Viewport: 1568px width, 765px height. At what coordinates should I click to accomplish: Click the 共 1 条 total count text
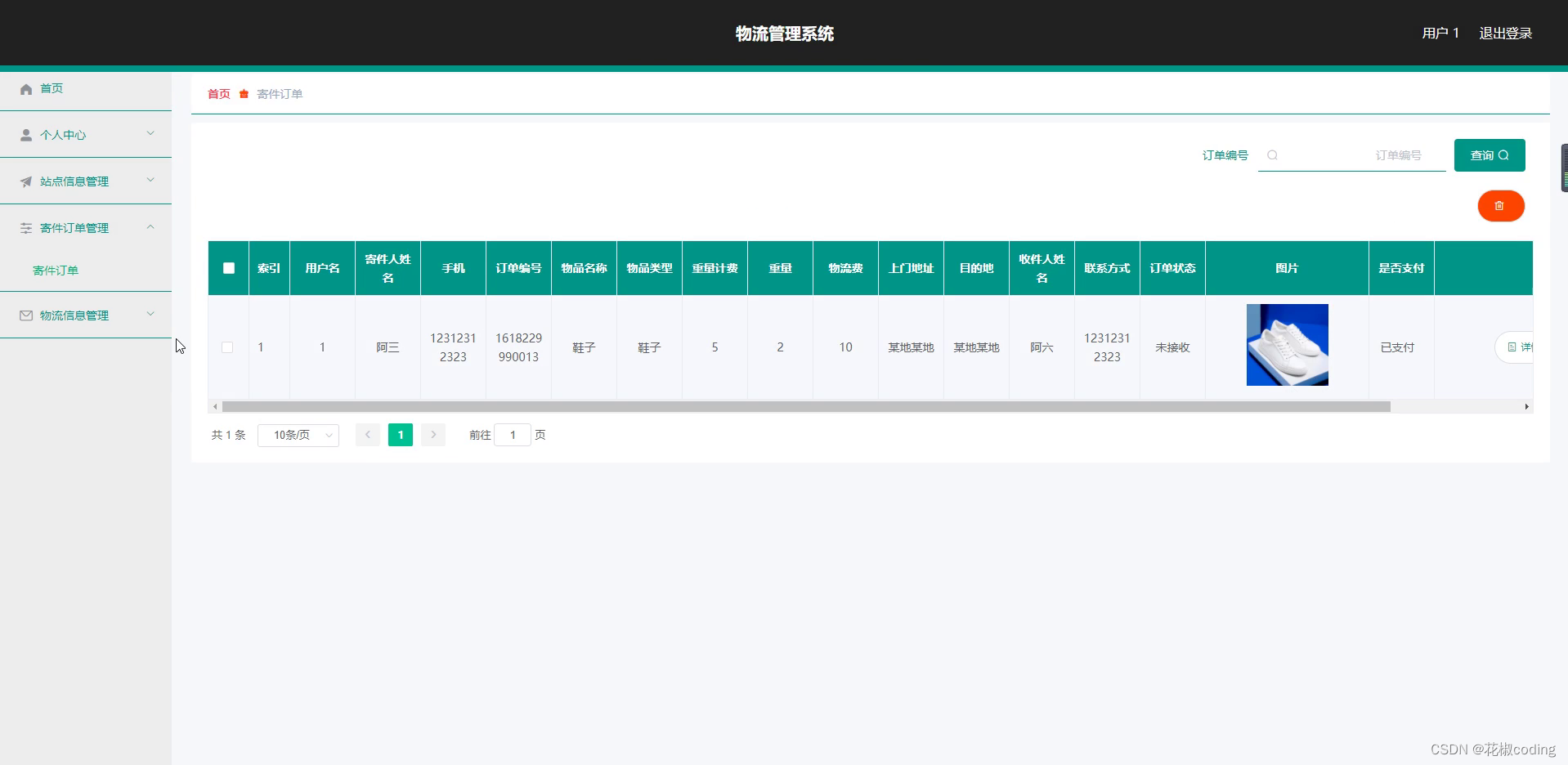[x=229, y=435]
